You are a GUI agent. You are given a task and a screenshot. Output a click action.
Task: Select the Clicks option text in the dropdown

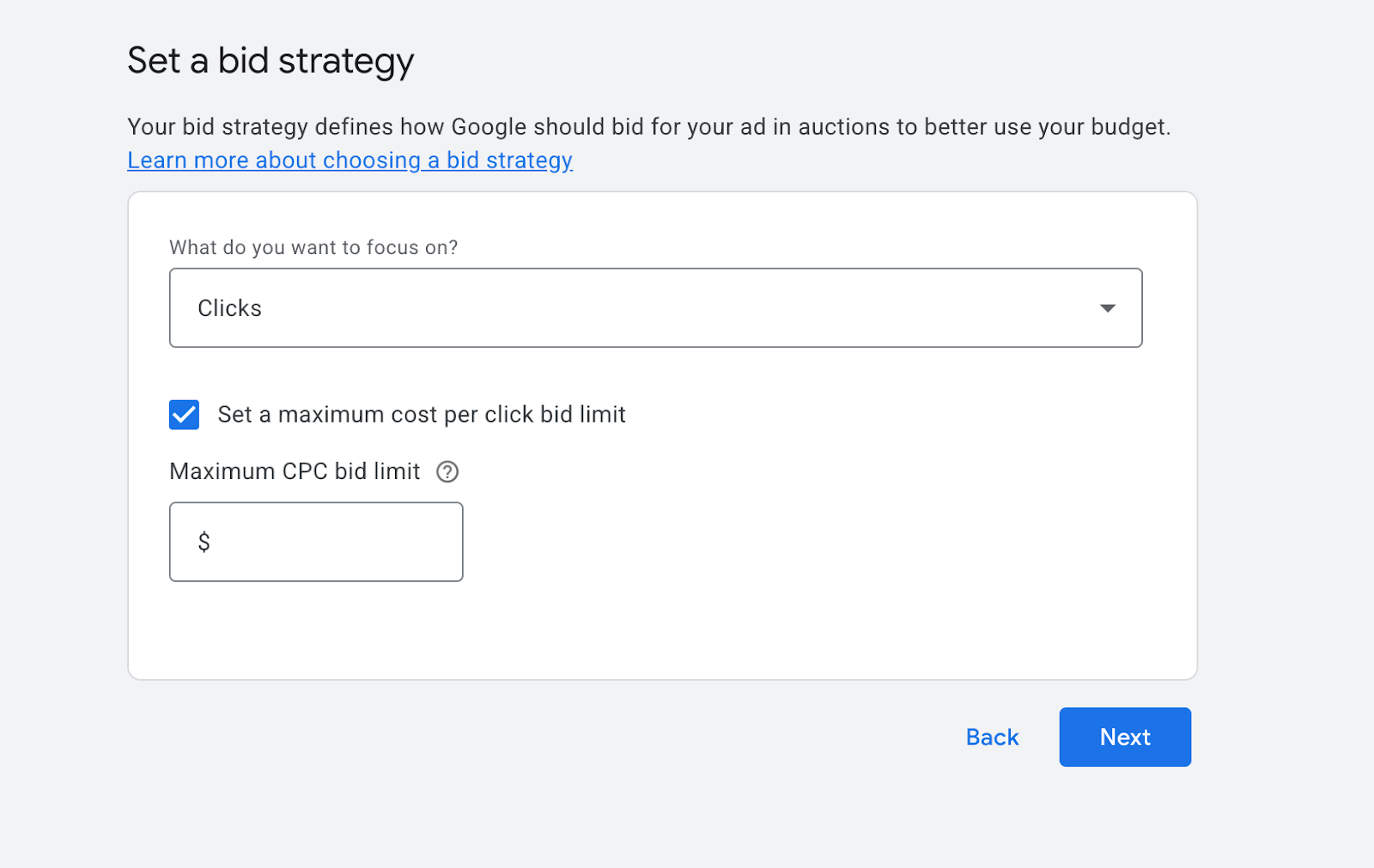[229, 307]
